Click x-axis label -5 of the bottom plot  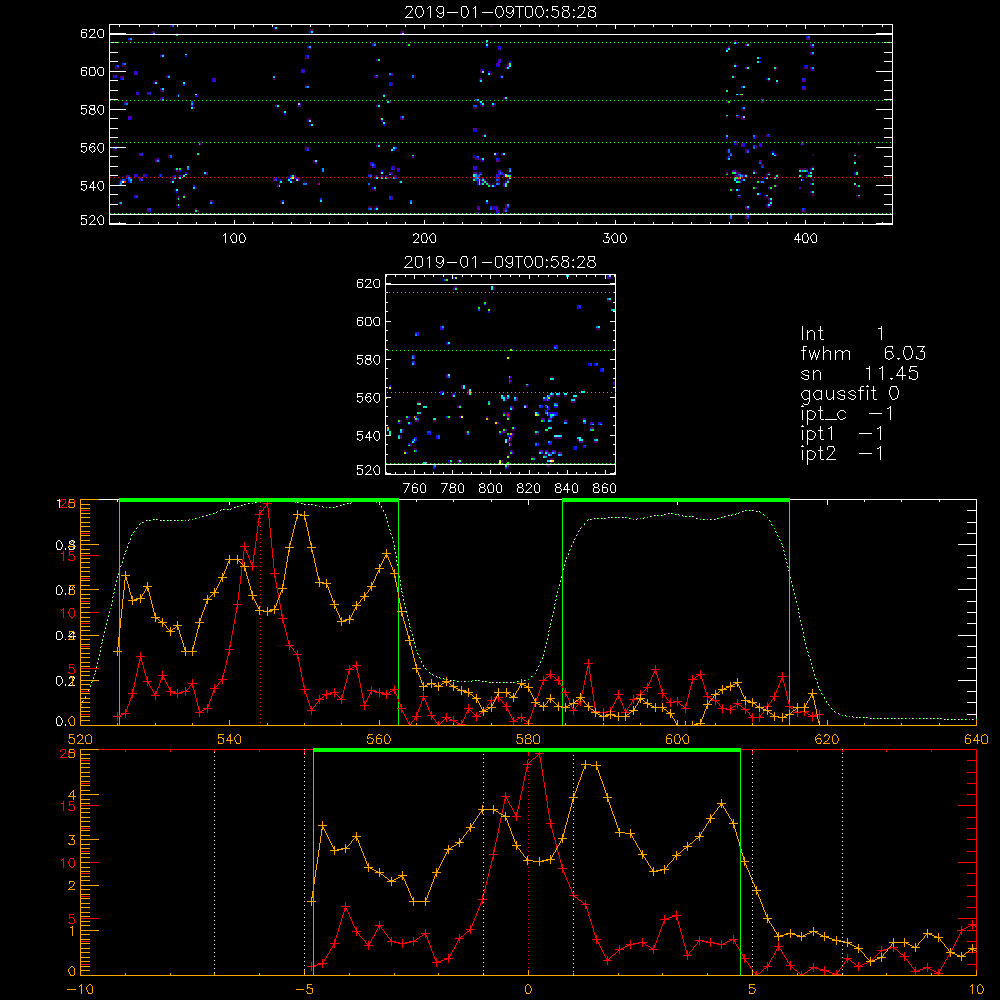click(x=304, y=990)
